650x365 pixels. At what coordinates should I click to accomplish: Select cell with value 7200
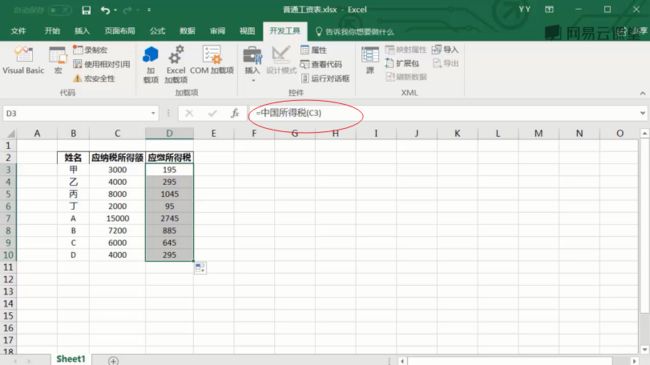pos(117,231)
